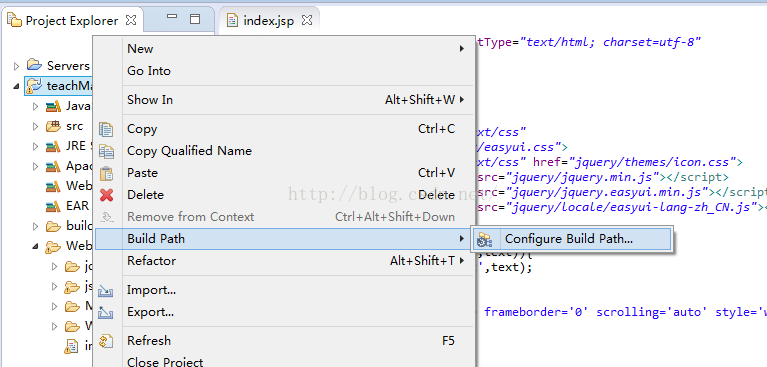Click the "jquery/jquery.min.js" string in code

point(583,177)
